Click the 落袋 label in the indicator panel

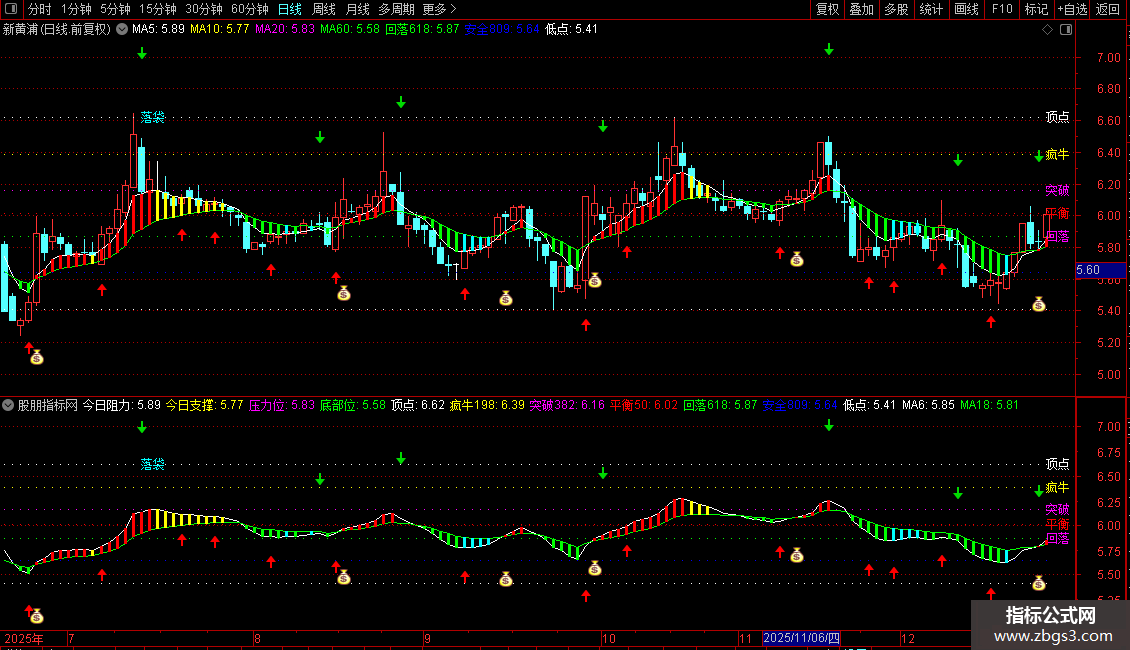(x=153, y=464)
